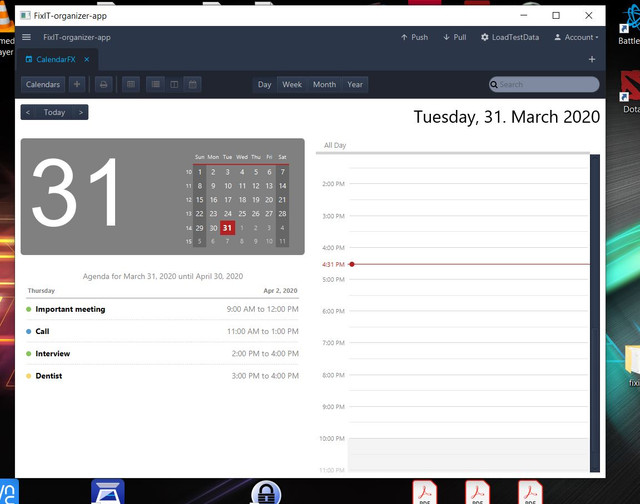Open the scanner application desktop icon
Screen dimensions: 640x504
click(x=108, y=492)
